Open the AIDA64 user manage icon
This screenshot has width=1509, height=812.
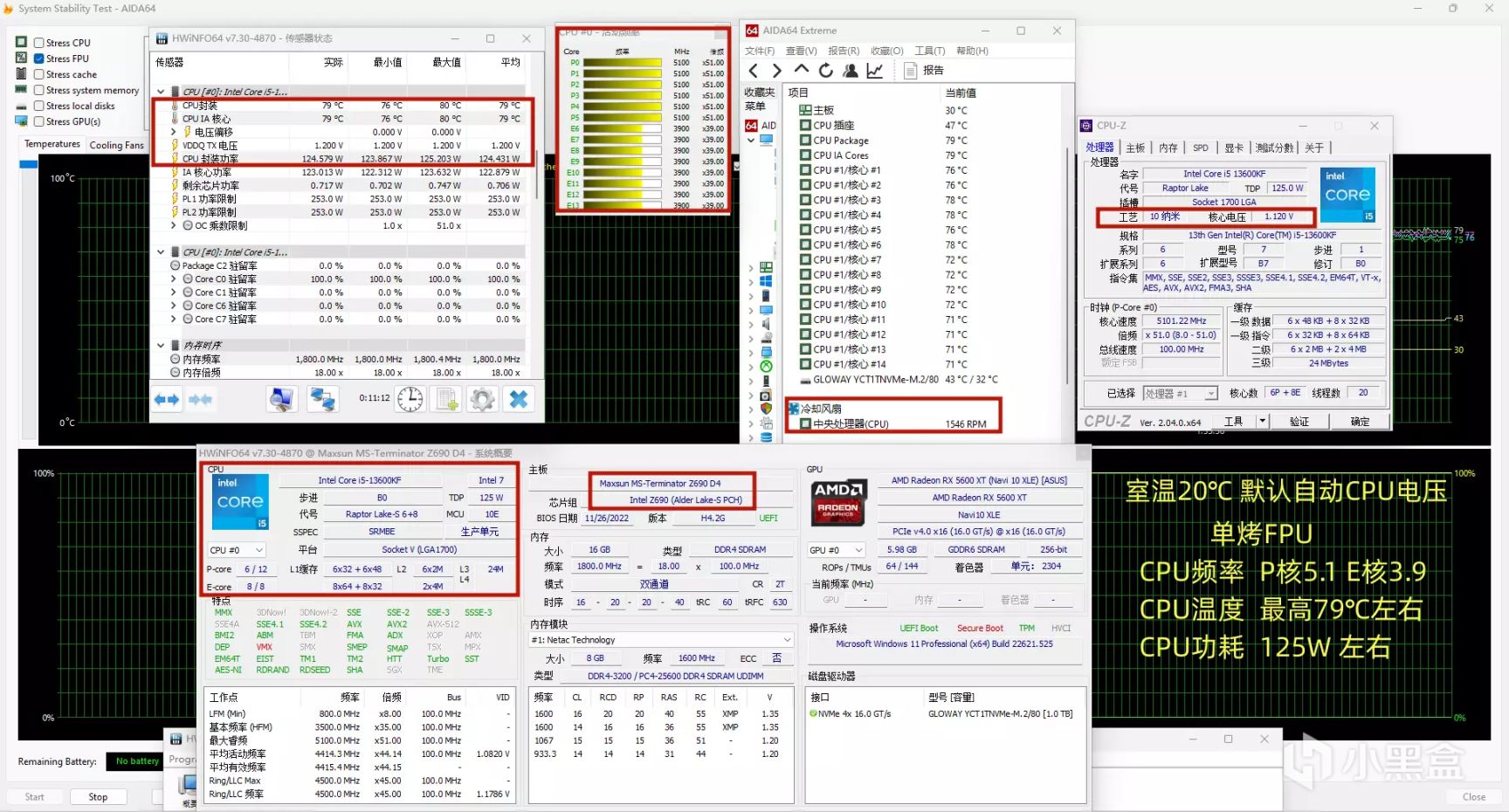point(850,71)
